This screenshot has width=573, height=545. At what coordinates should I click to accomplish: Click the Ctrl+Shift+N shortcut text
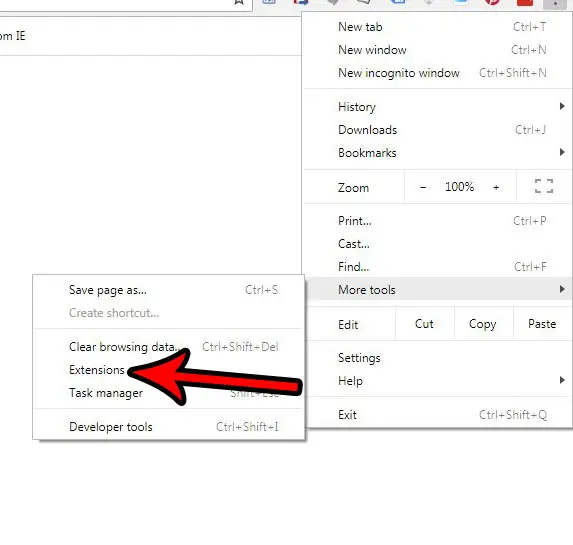[x=513, y=73]
